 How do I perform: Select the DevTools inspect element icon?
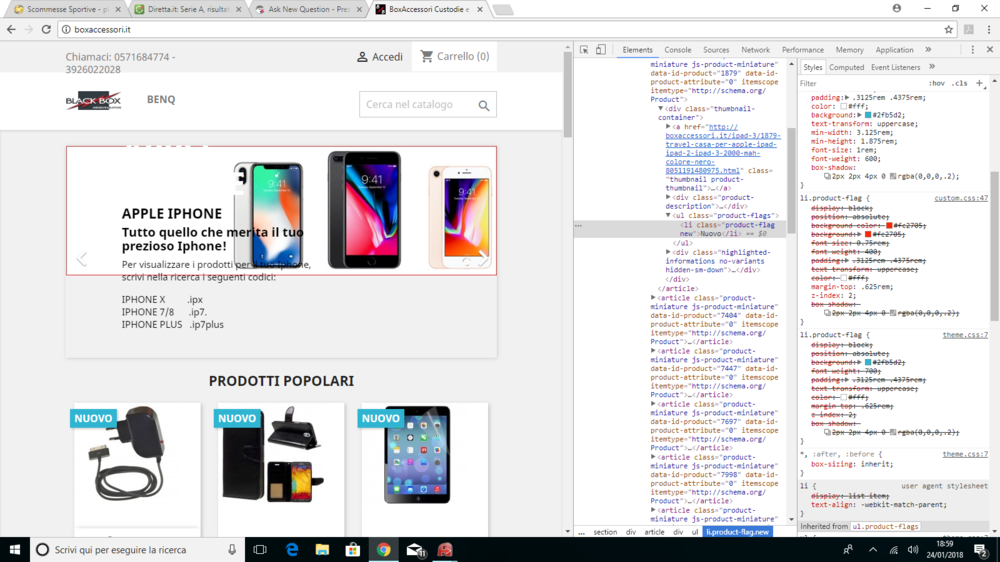[x=584, y=50]
